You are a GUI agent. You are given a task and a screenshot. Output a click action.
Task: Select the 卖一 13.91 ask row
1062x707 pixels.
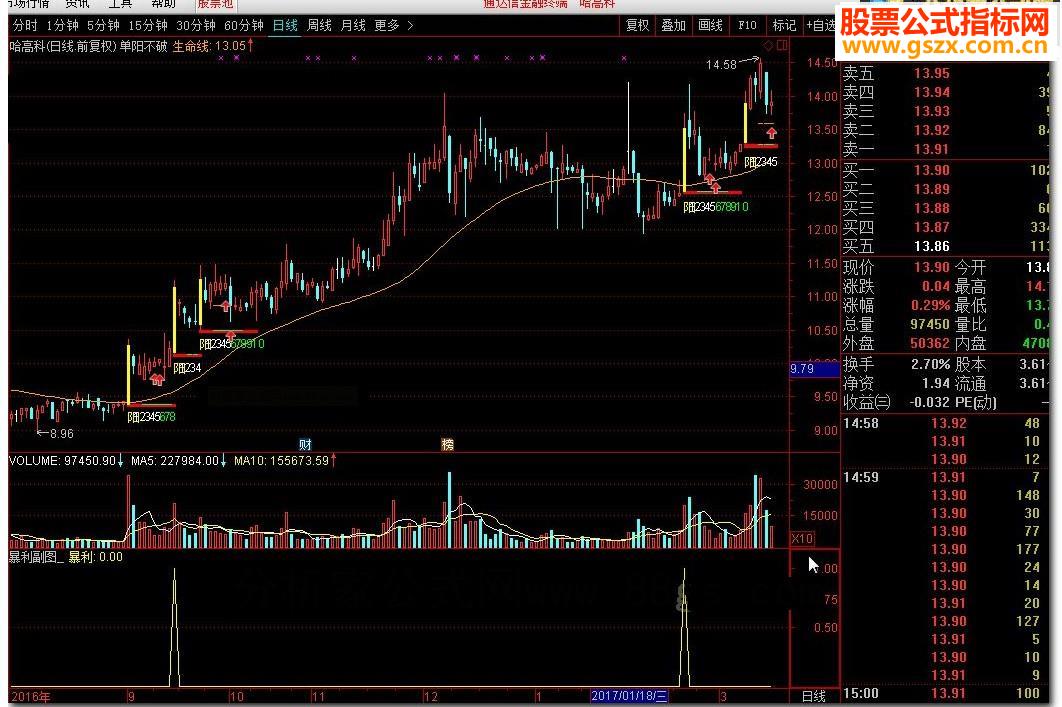click(x=944, y=149)
